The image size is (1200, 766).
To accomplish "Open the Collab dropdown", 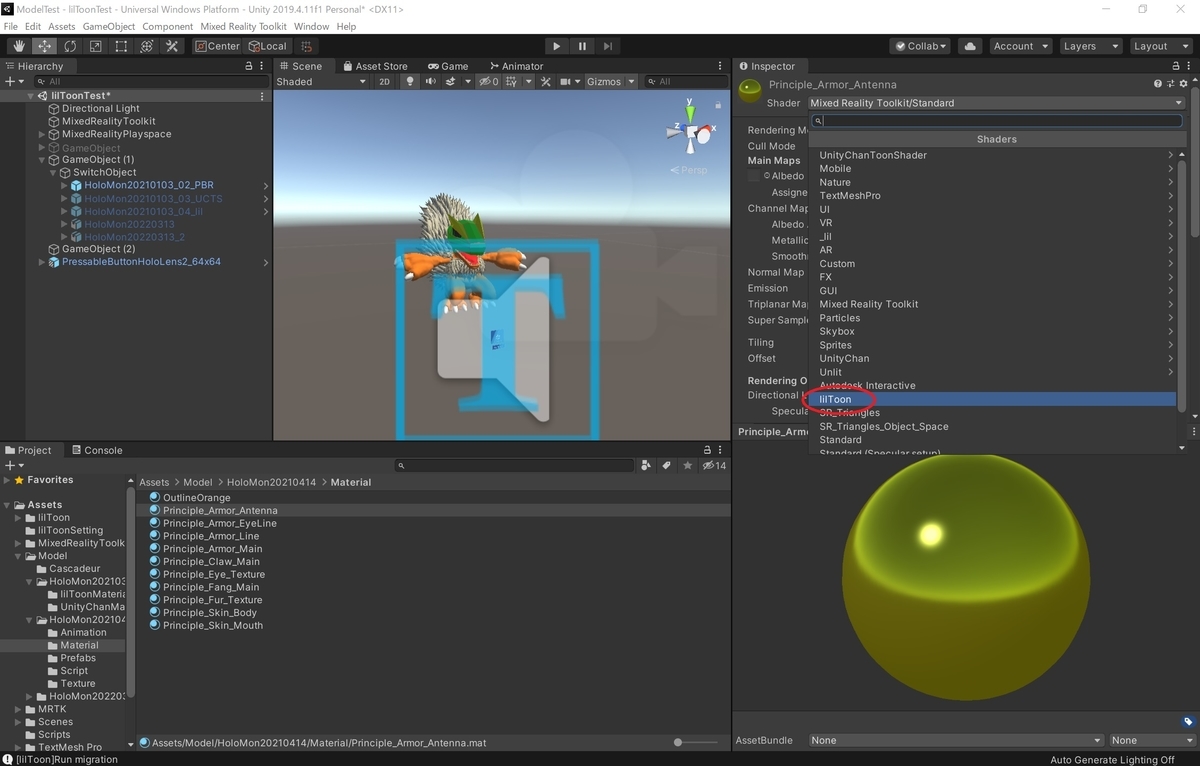I will pos(921,46).
